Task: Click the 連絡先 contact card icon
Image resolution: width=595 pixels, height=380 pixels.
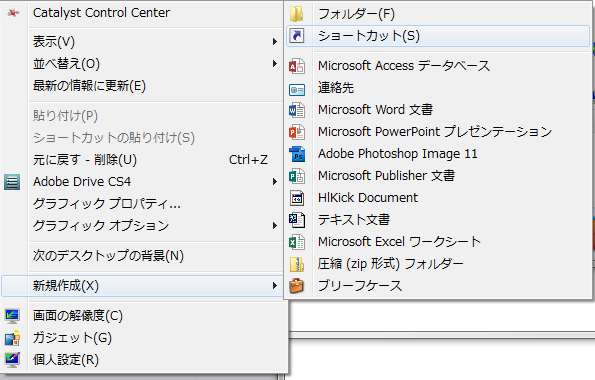Action: [297, 90]
